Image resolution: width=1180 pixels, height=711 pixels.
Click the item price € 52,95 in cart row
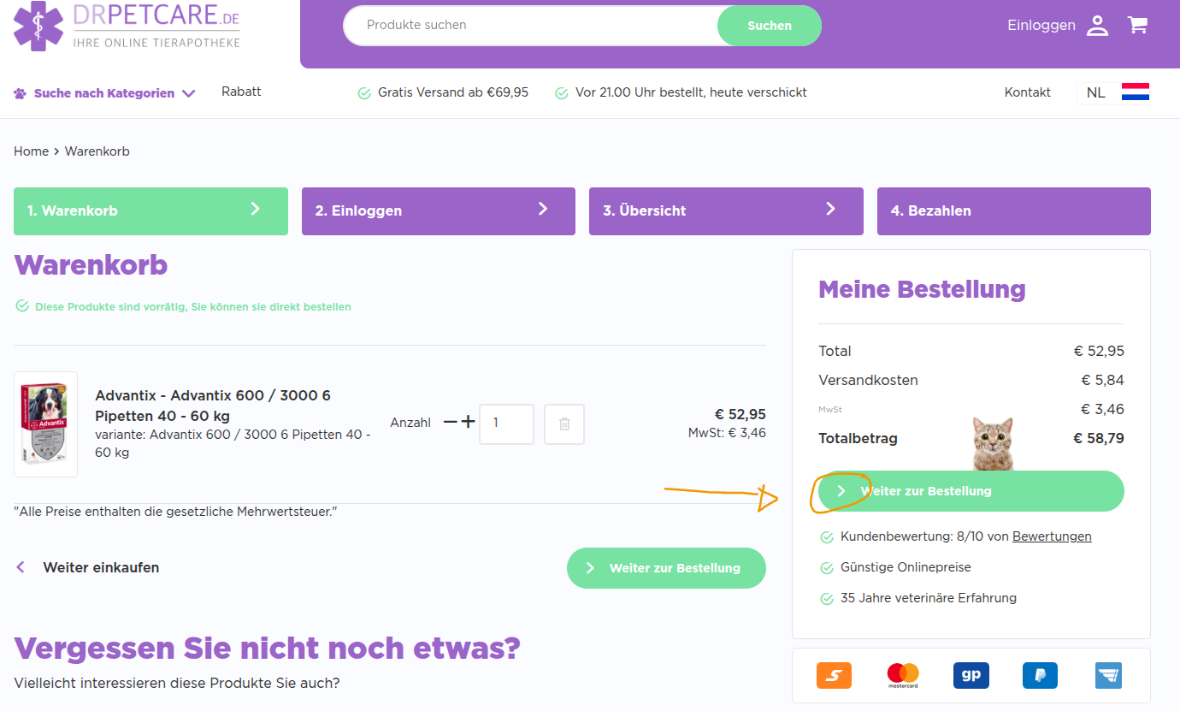click(740, 415)
